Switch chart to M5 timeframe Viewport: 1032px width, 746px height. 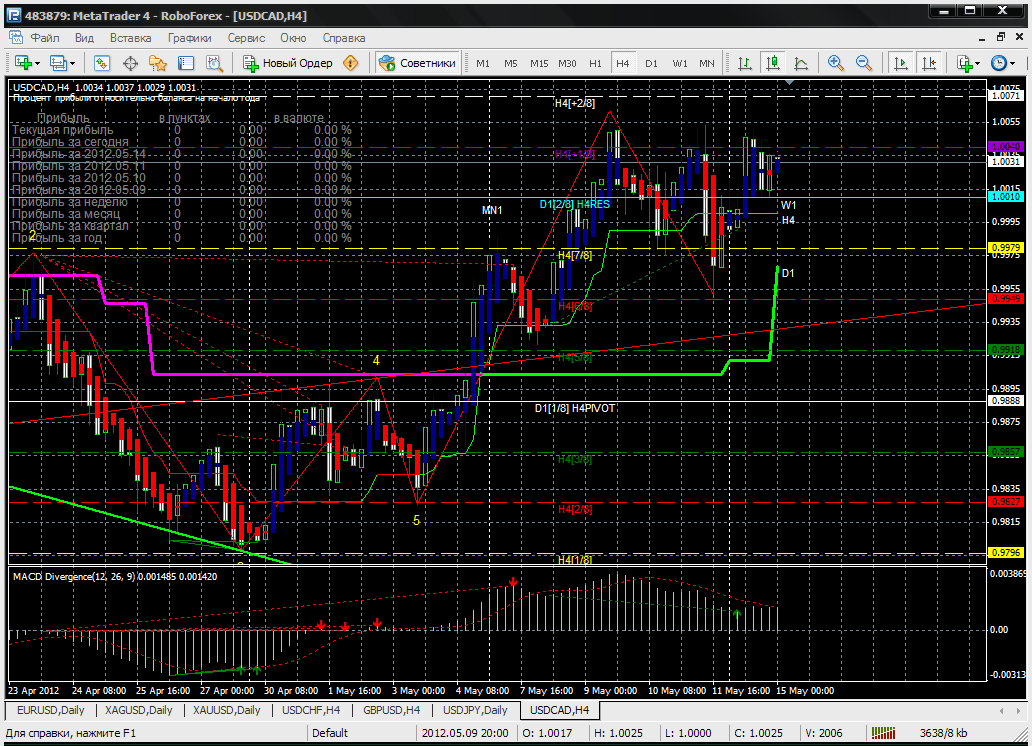pos(511,63)
